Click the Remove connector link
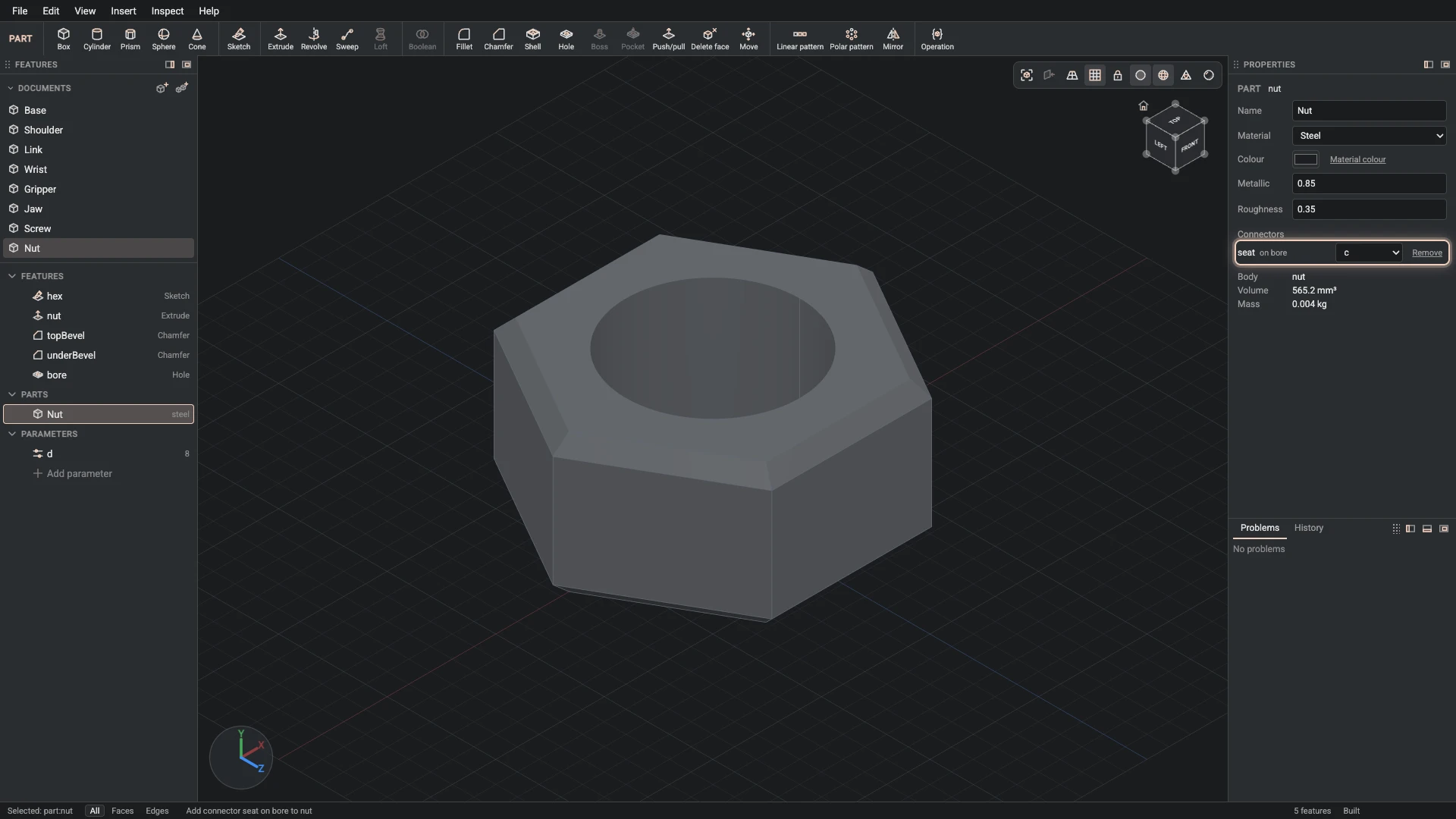Screen dimensions: 1456x819 coord(1426,253)
